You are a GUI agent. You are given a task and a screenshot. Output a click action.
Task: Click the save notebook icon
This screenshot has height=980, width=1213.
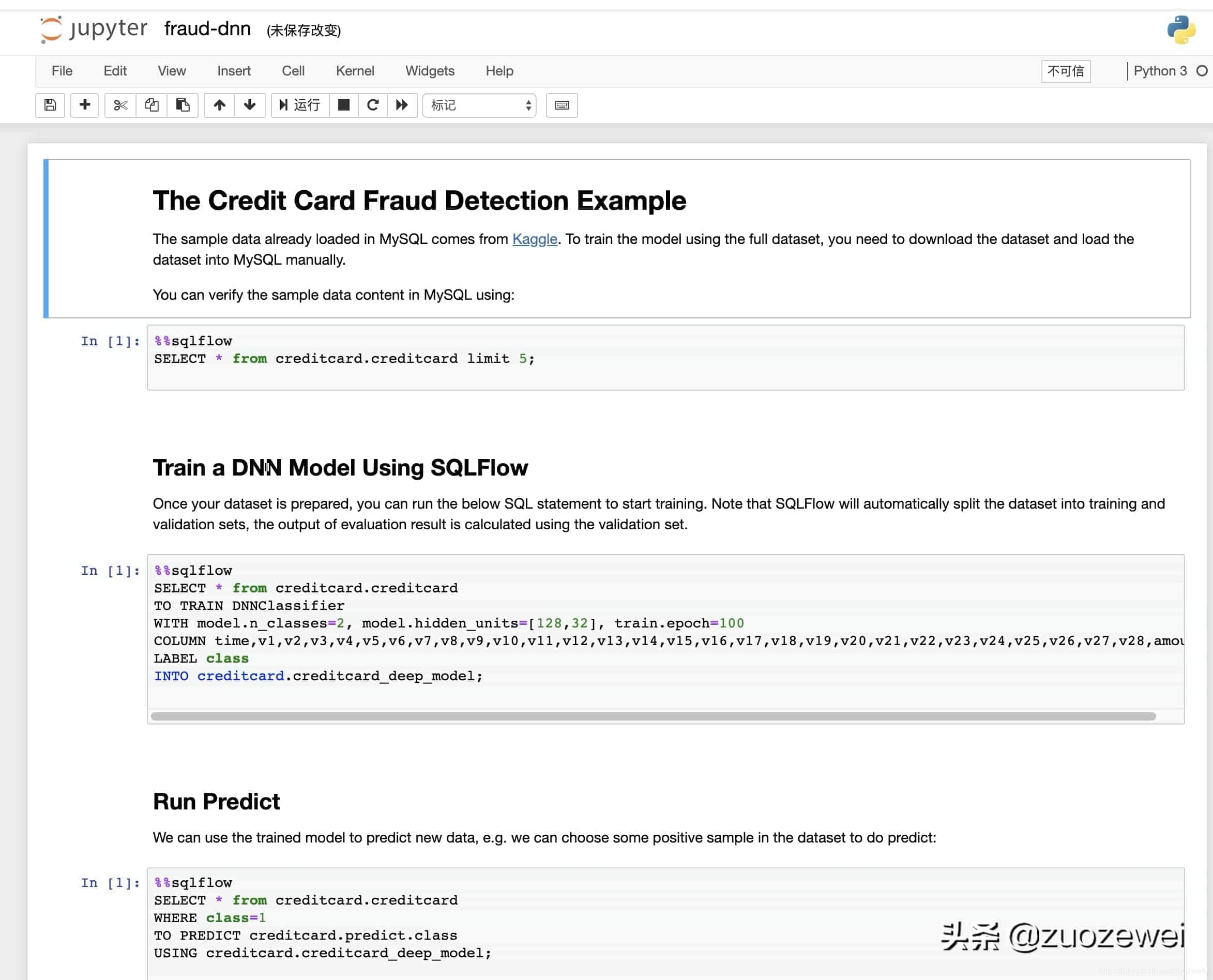click(x=50, y=105)
